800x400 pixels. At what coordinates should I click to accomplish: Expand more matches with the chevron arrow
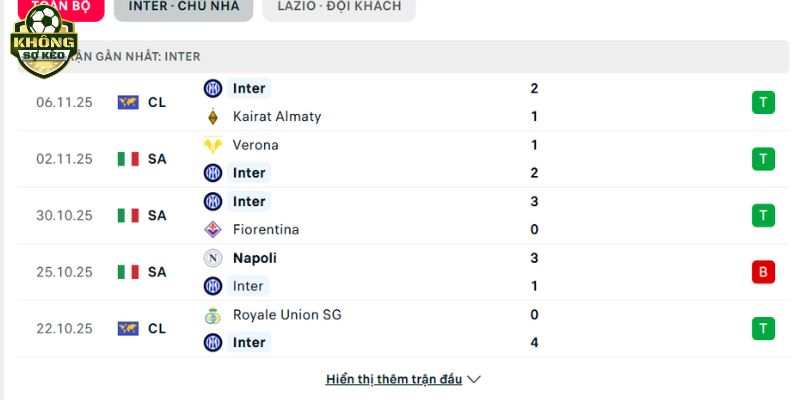click(x=474, y=380)
